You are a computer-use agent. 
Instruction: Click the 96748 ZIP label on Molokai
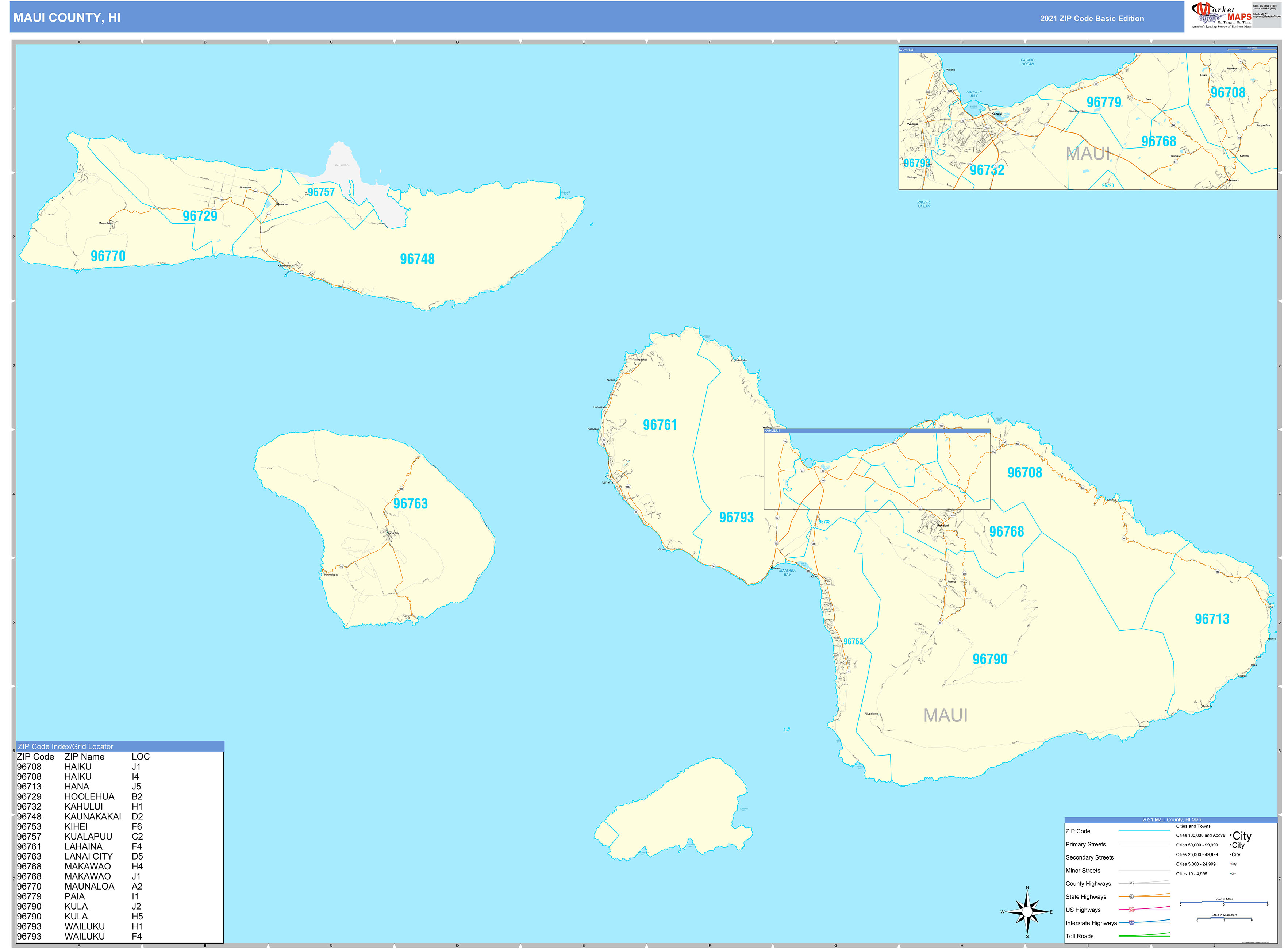click(417, 259)
